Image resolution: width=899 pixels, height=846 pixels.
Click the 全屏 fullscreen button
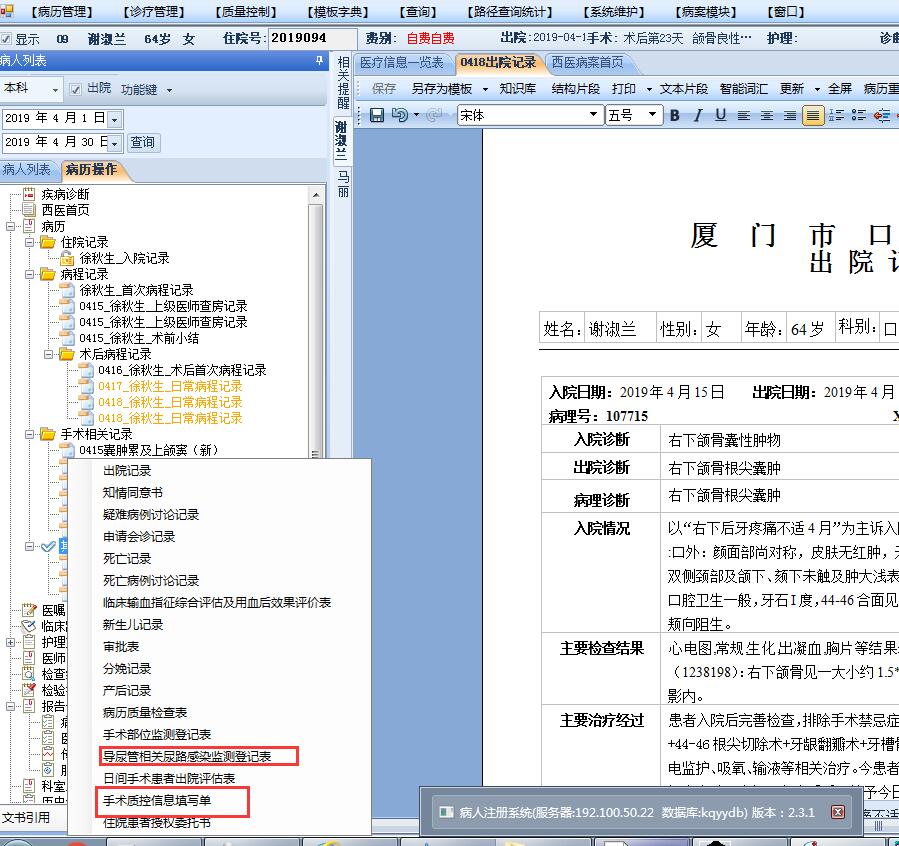coord(840,89)
